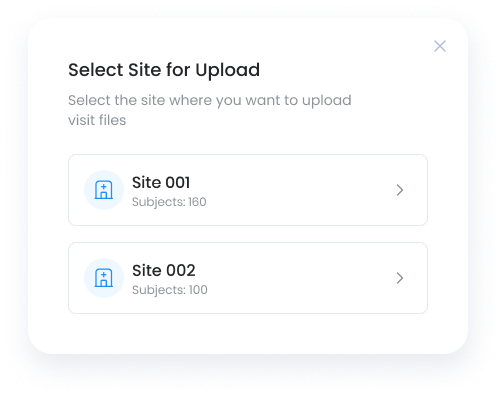Click empty dialog area below Site 002 card
500x396 pixels.
(x=248, y=333)
